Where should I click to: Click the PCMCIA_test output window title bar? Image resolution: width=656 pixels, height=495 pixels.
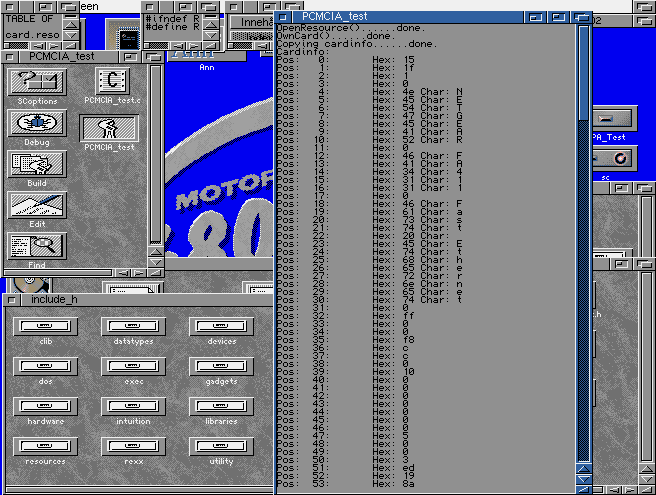(x=408, y=17)
